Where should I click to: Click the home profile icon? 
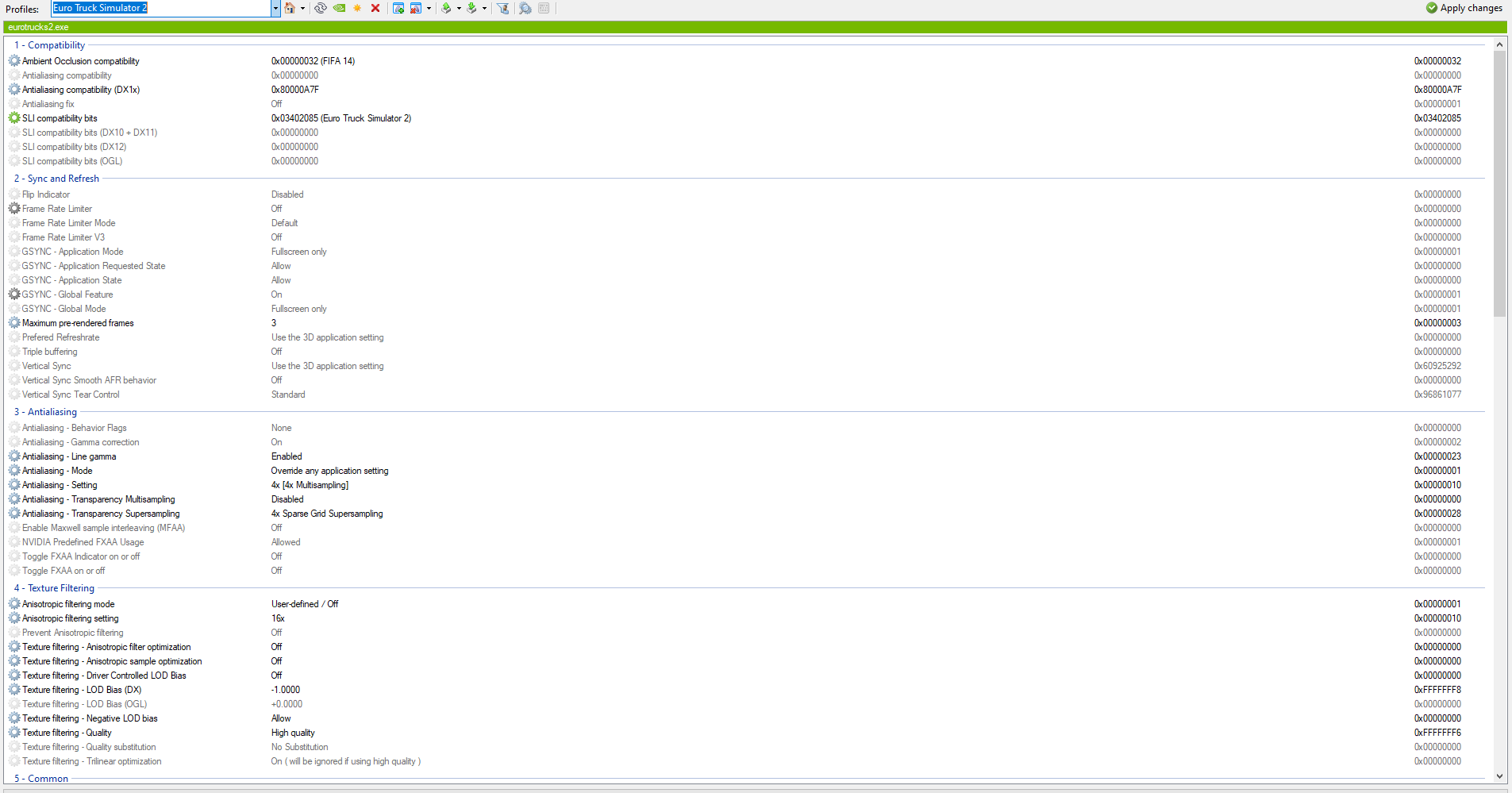click(x=290, y=8)
